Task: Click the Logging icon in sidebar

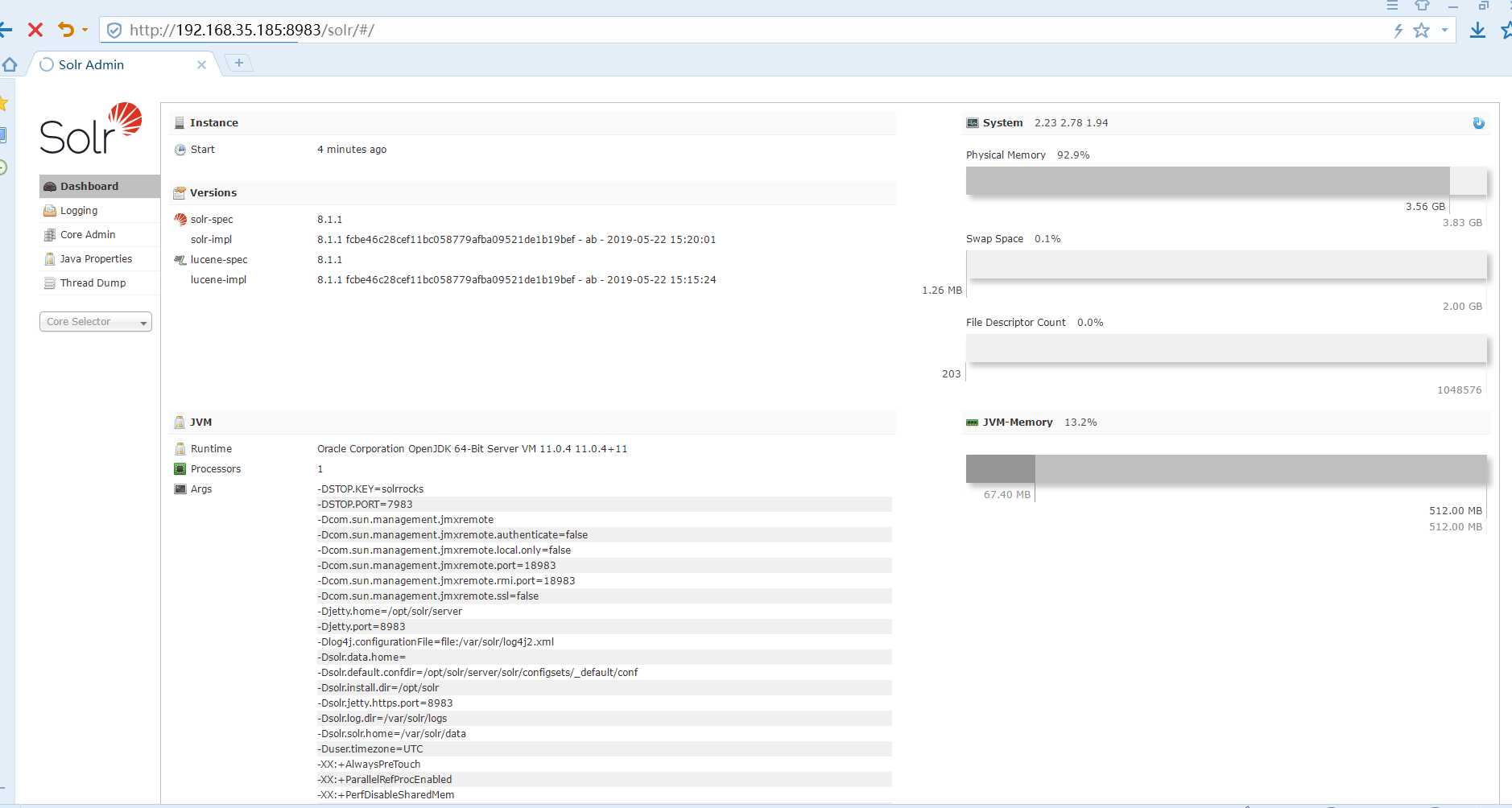Action: click(x=50, y=211)
